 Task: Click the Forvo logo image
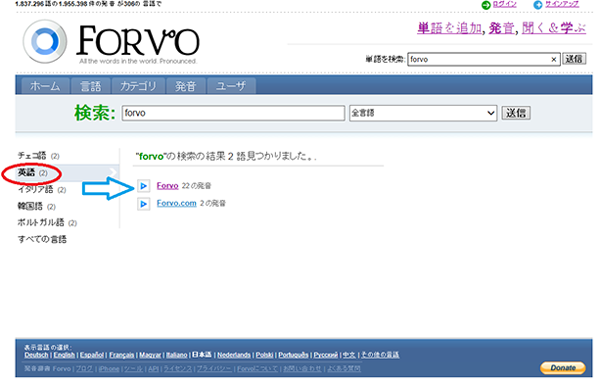tap(111, 42)
